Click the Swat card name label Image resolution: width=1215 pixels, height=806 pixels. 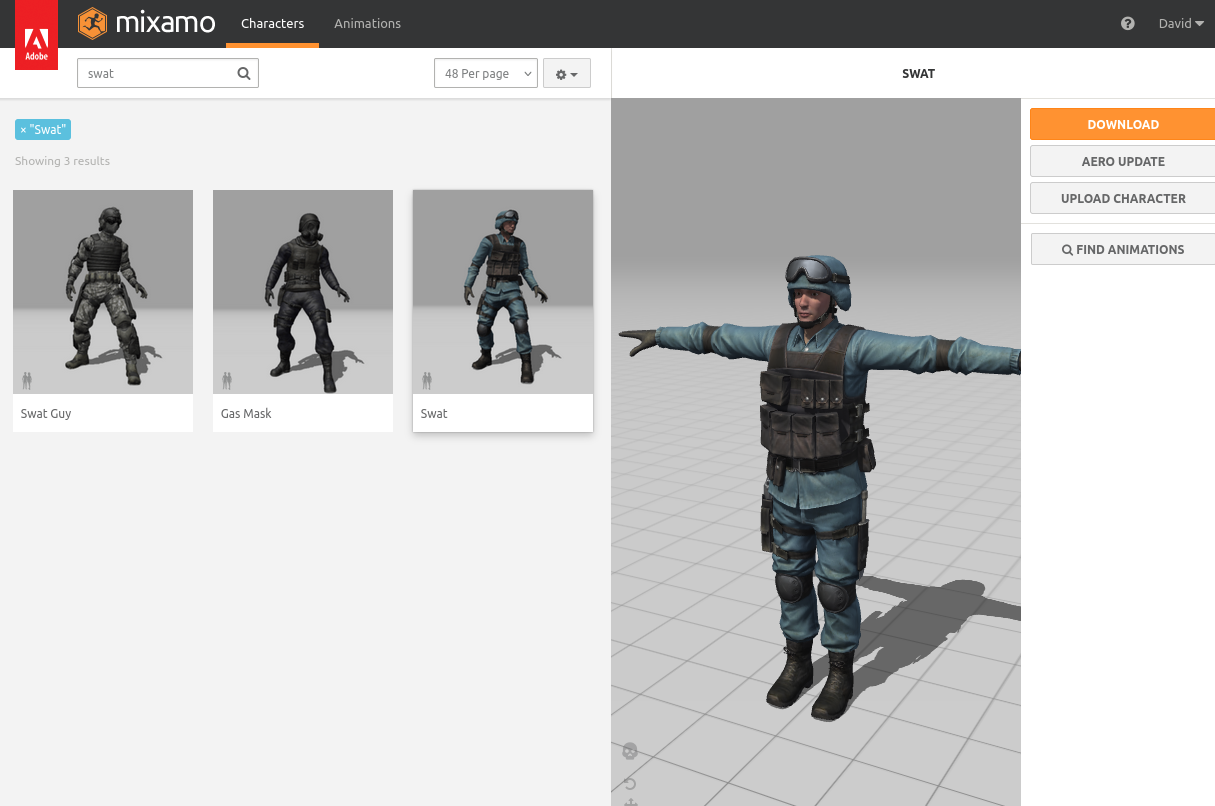(434, 413)
